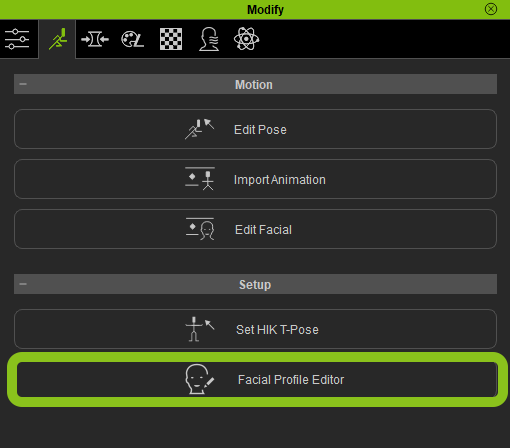The width and height of the screenshot is (510, 448).
Task: Click the Edit Pose button
Action: tap(255, 129)
